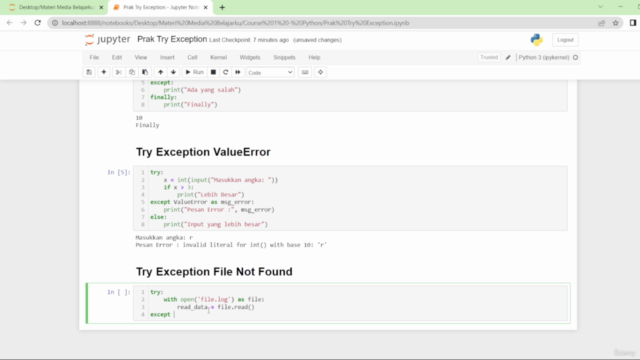
Task: Click the Python logo icon
Action: pos(537,40)
